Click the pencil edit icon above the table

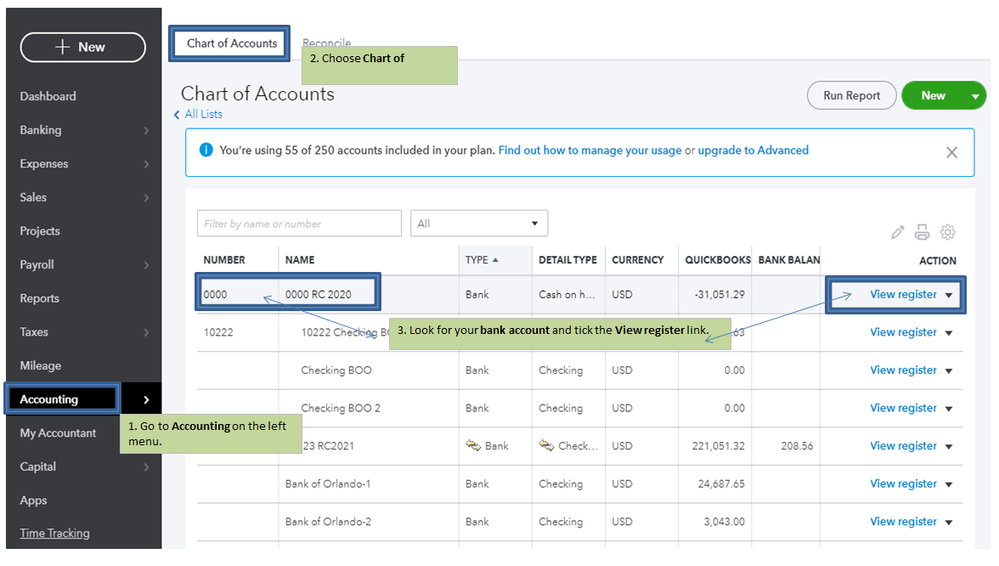click(897, 232)
